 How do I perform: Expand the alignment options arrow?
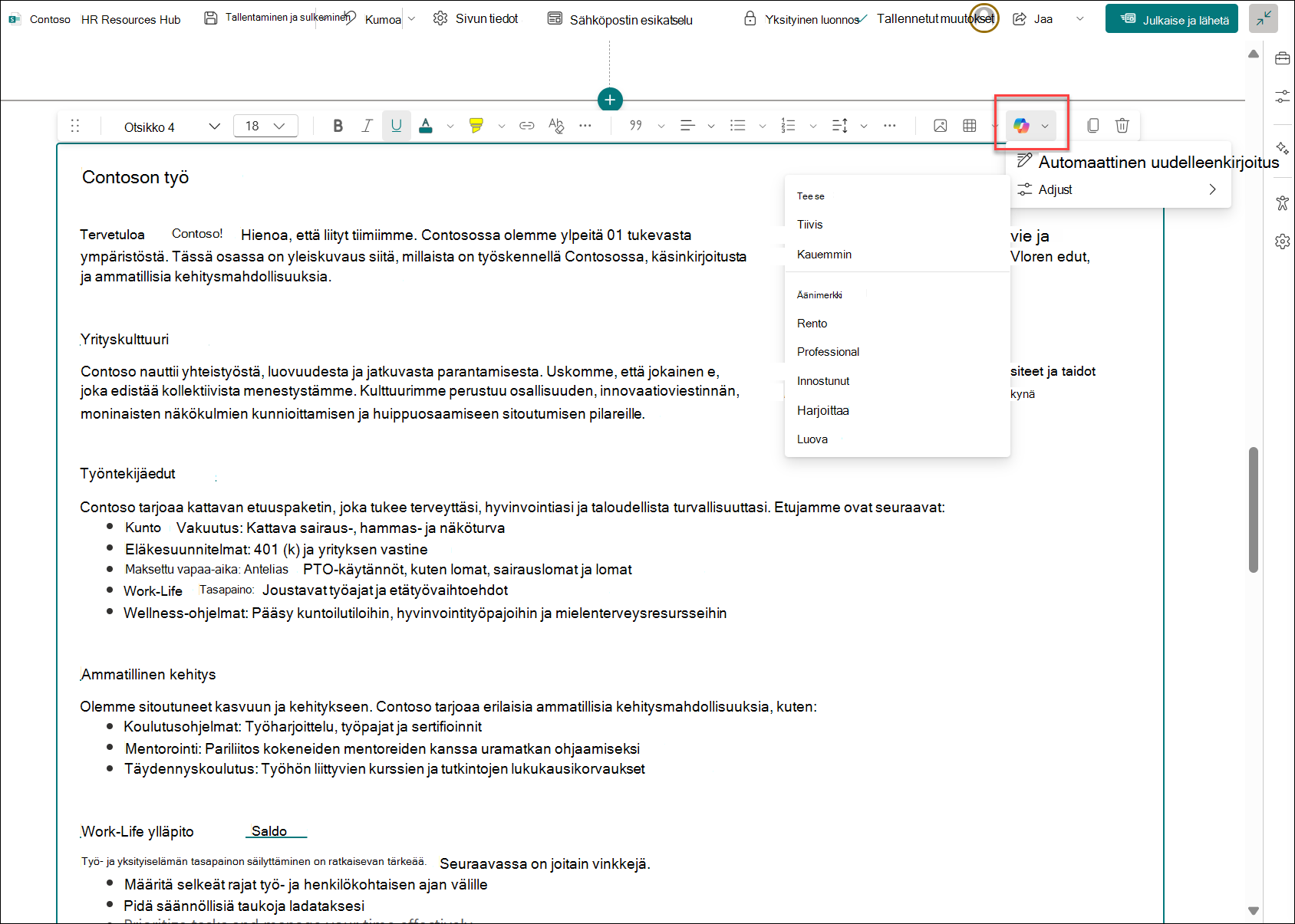[x=711, y=126]
